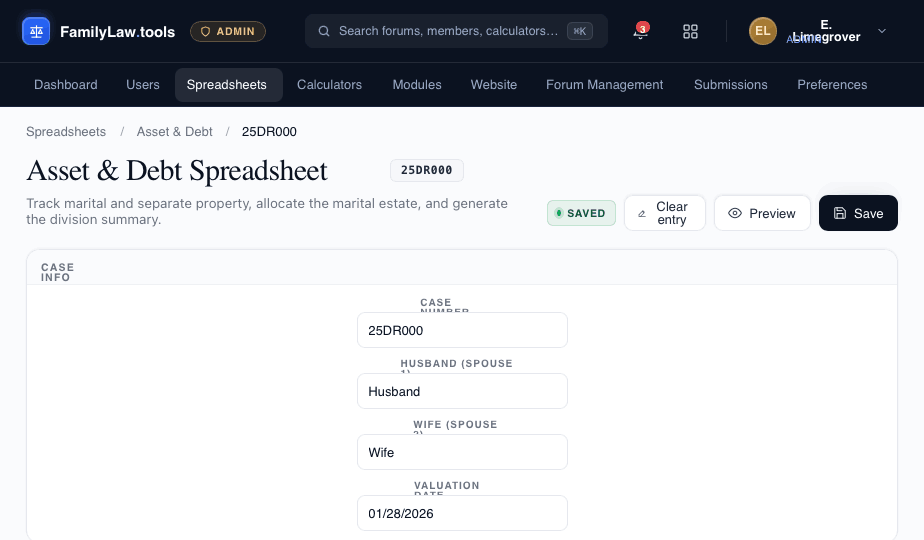Image resolution: width=924 pixels, height=540 pixels.
Task: Click the SAVED status indicator
Action: click(581, 213)
